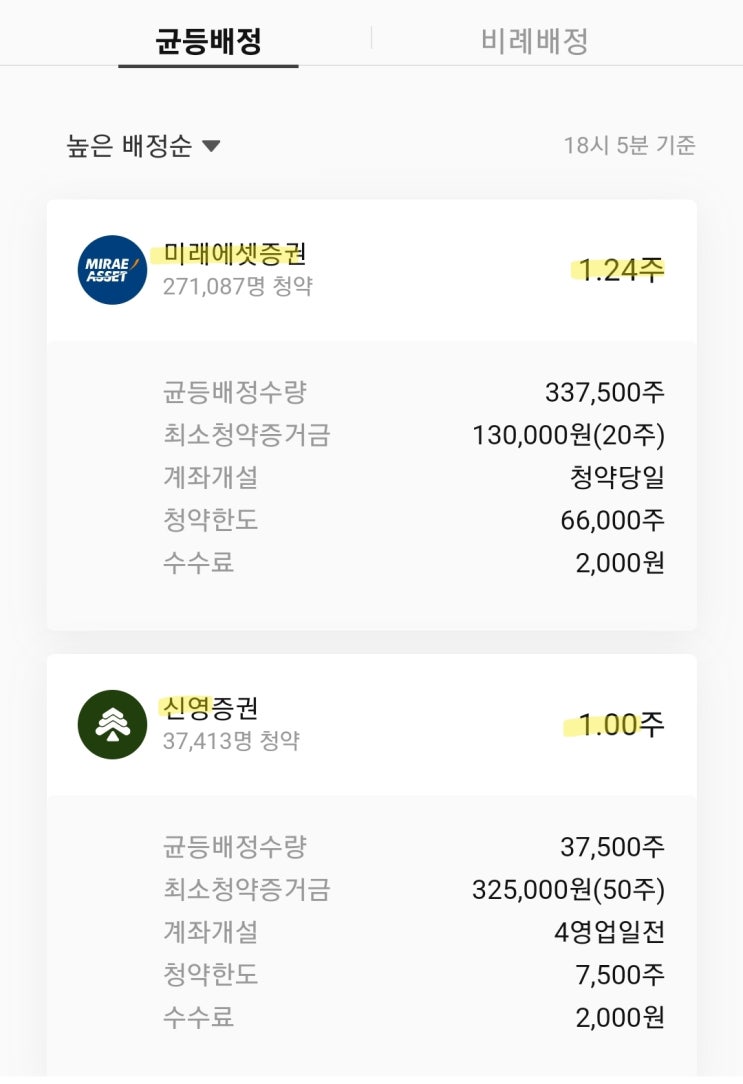The image size is (743, 1084).
Task: Click the 청약당일 account opening value
Action: click(617, 477)
